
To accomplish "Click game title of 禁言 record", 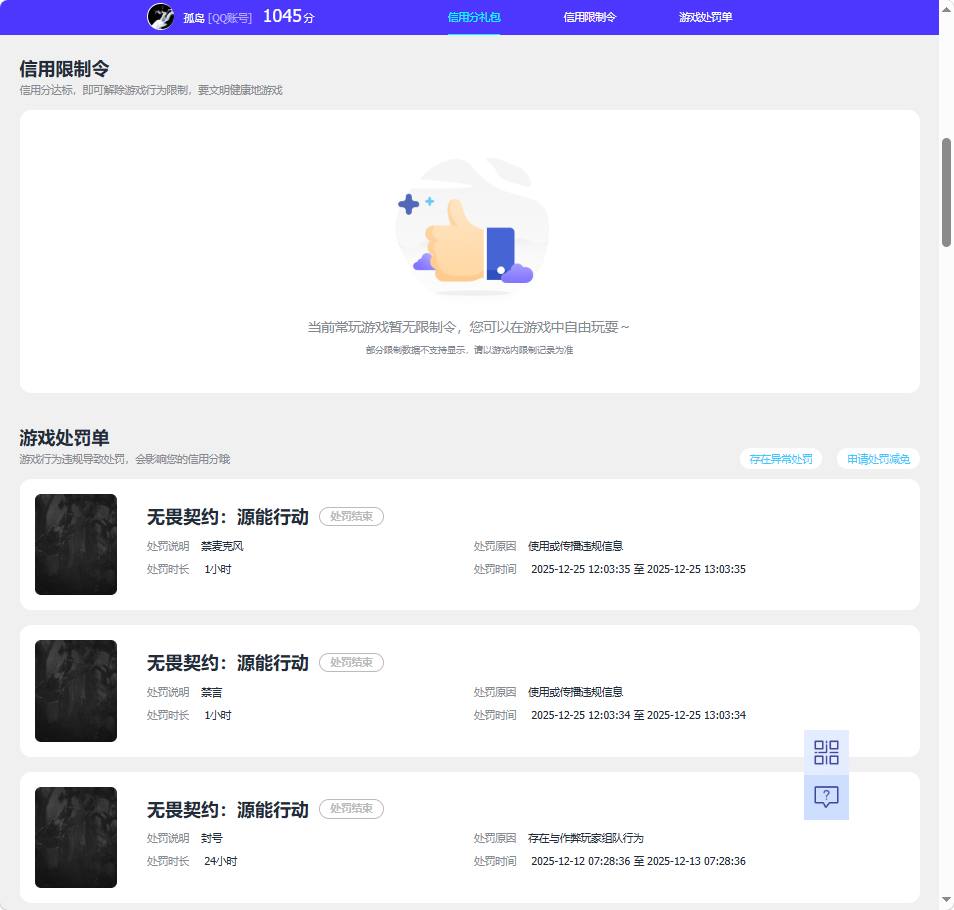I will point(228,662).
